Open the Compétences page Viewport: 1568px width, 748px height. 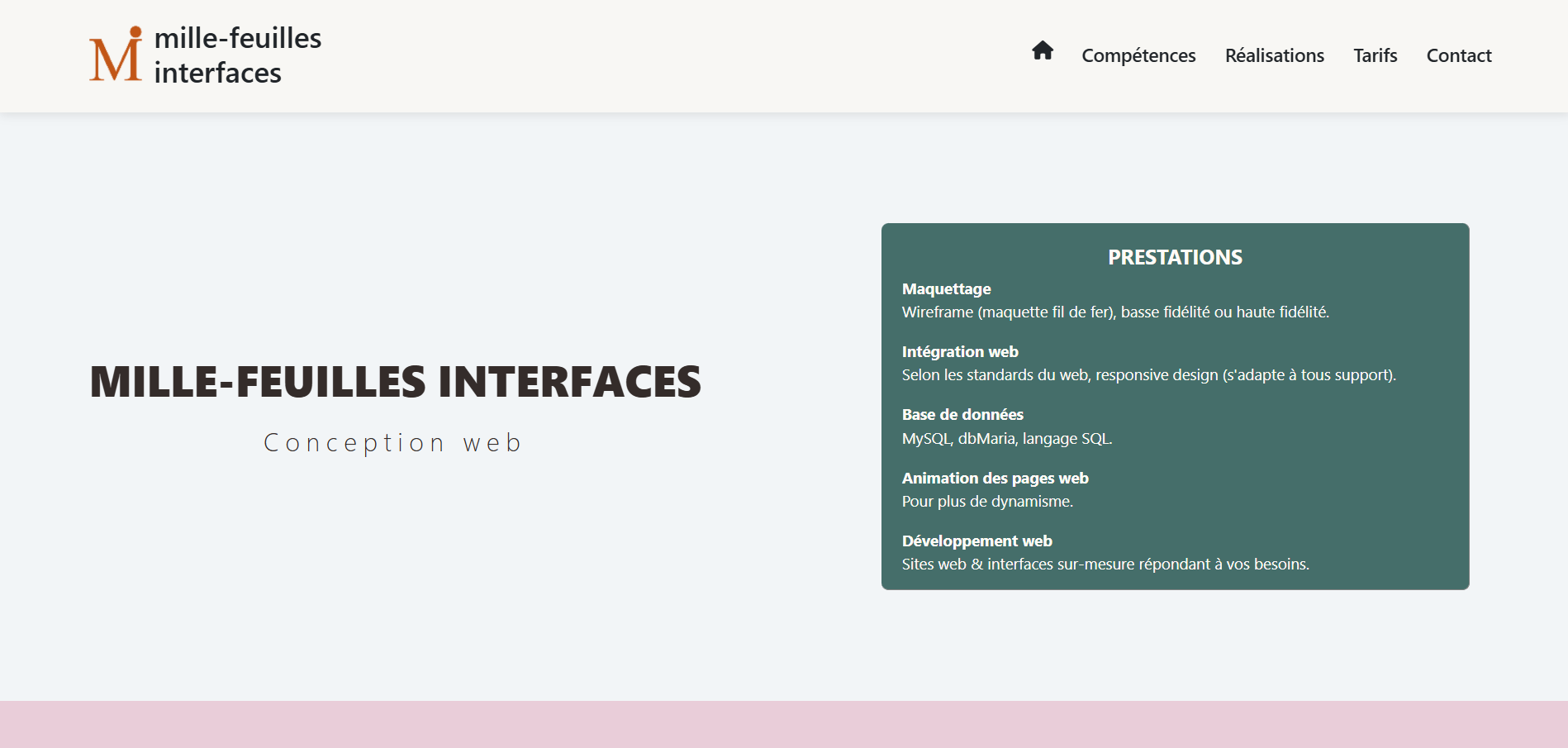coord(1138,55)
